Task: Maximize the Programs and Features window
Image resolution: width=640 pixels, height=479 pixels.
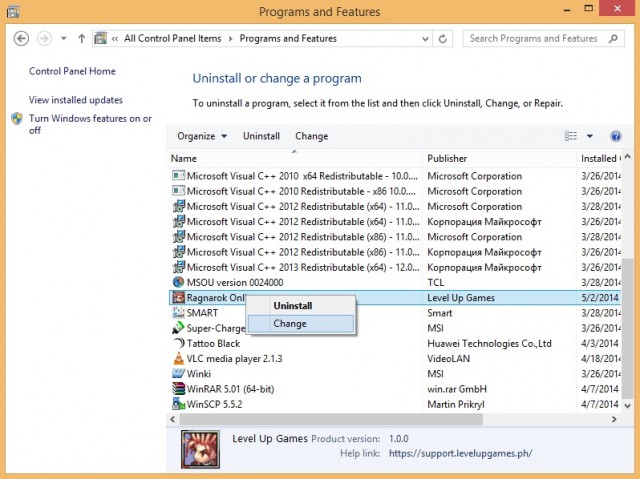Action: pos(588,8)
